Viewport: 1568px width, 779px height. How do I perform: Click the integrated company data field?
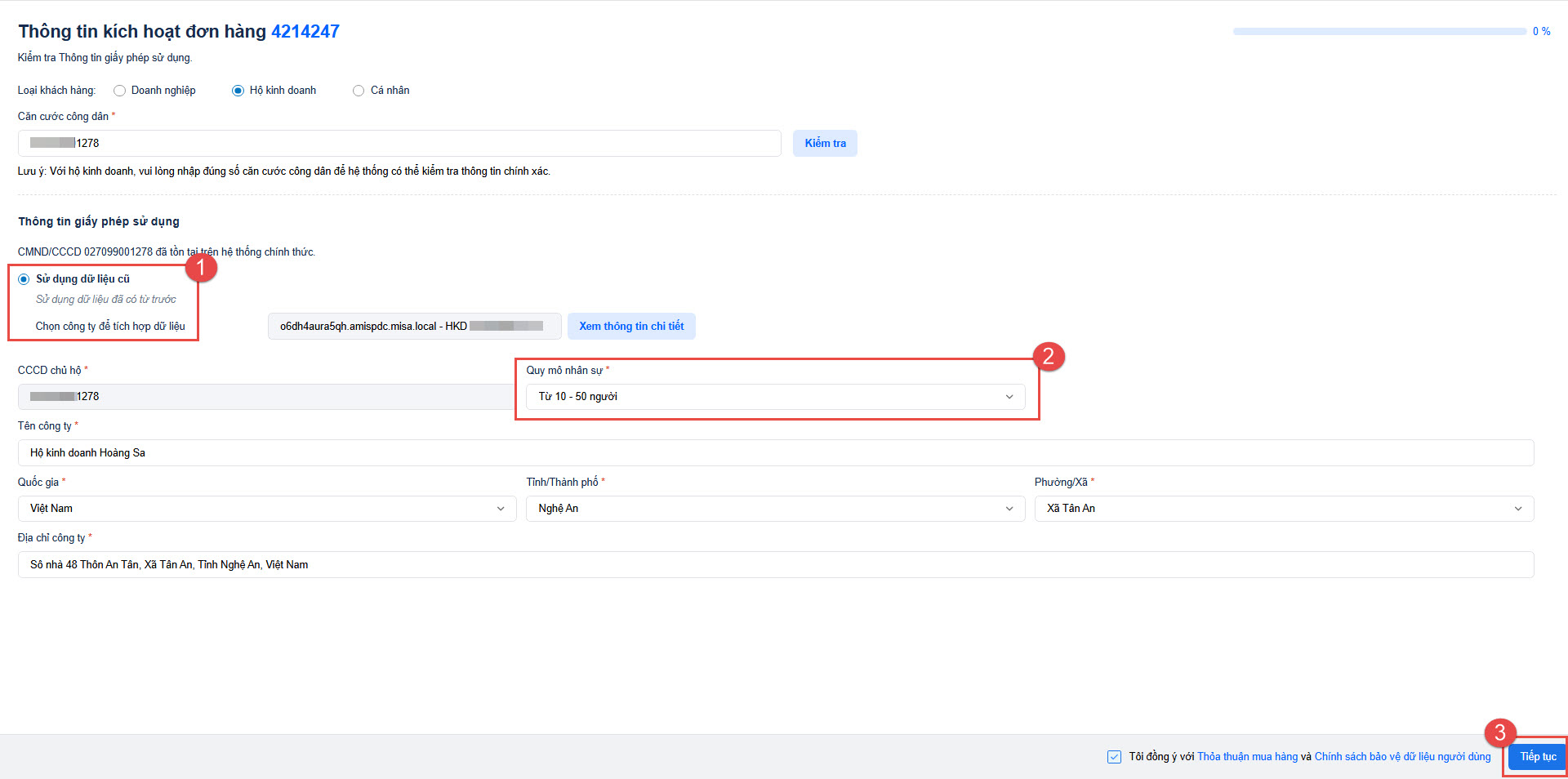coord(414,327)
